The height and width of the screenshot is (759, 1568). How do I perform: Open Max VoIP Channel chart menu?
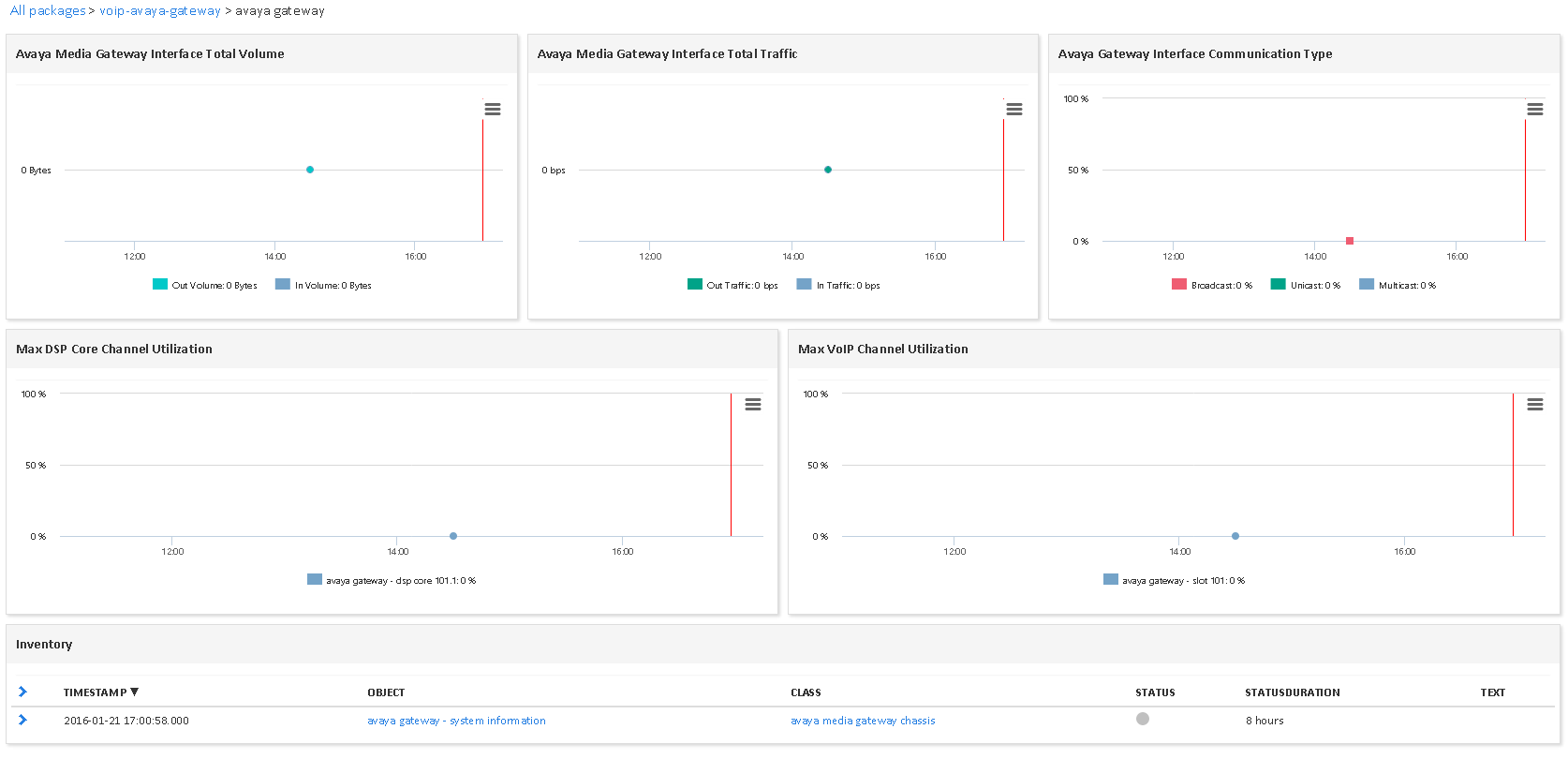pos(1534,405)
